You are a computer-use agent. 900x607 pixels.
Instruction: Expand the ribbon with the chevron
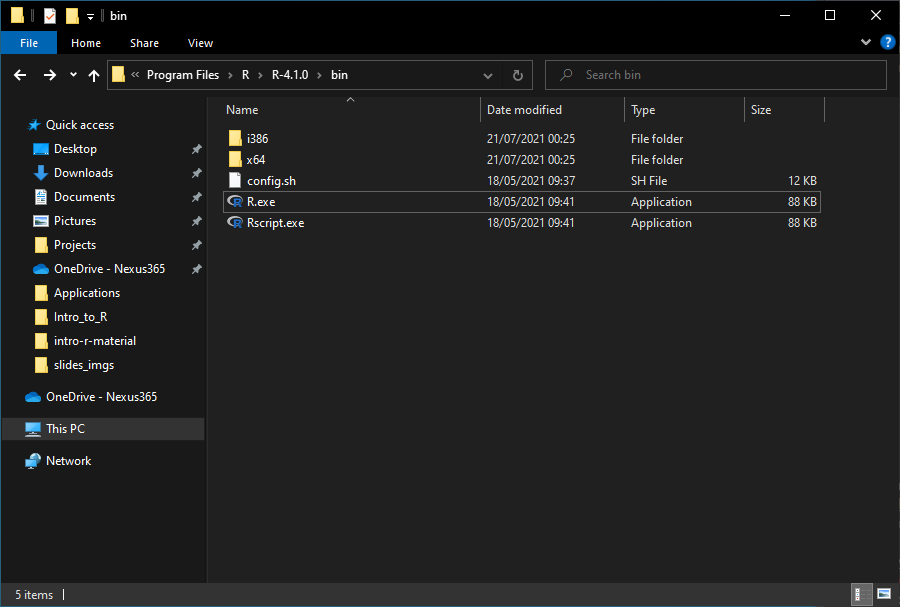coord(866,43)
